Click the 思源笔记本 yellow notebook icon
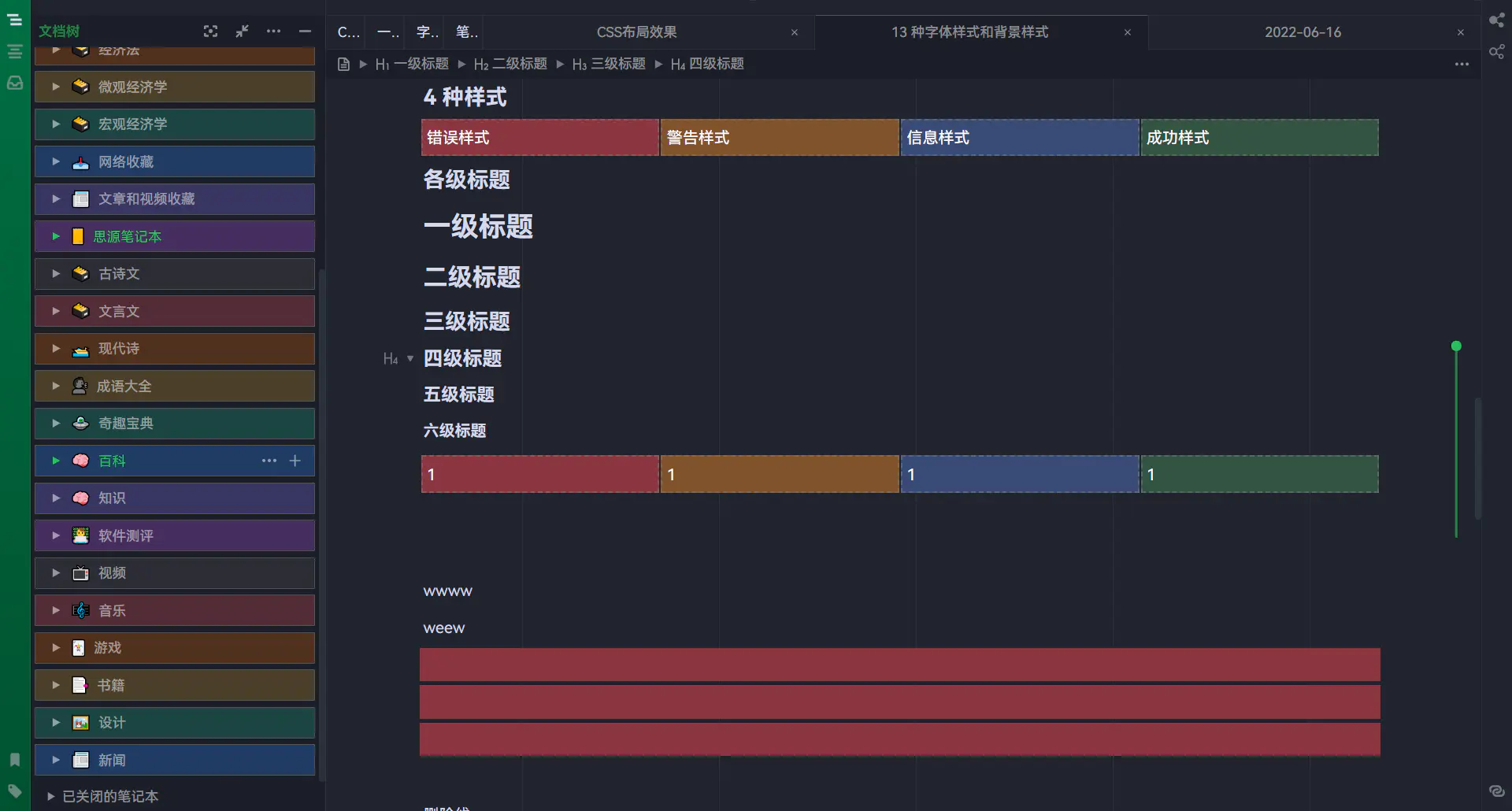 click(78, 236)
